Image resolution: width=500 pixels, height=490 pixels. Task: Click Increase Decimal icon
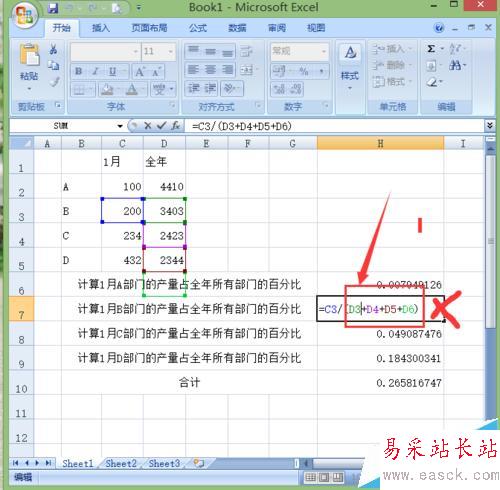tap(279, 89)
